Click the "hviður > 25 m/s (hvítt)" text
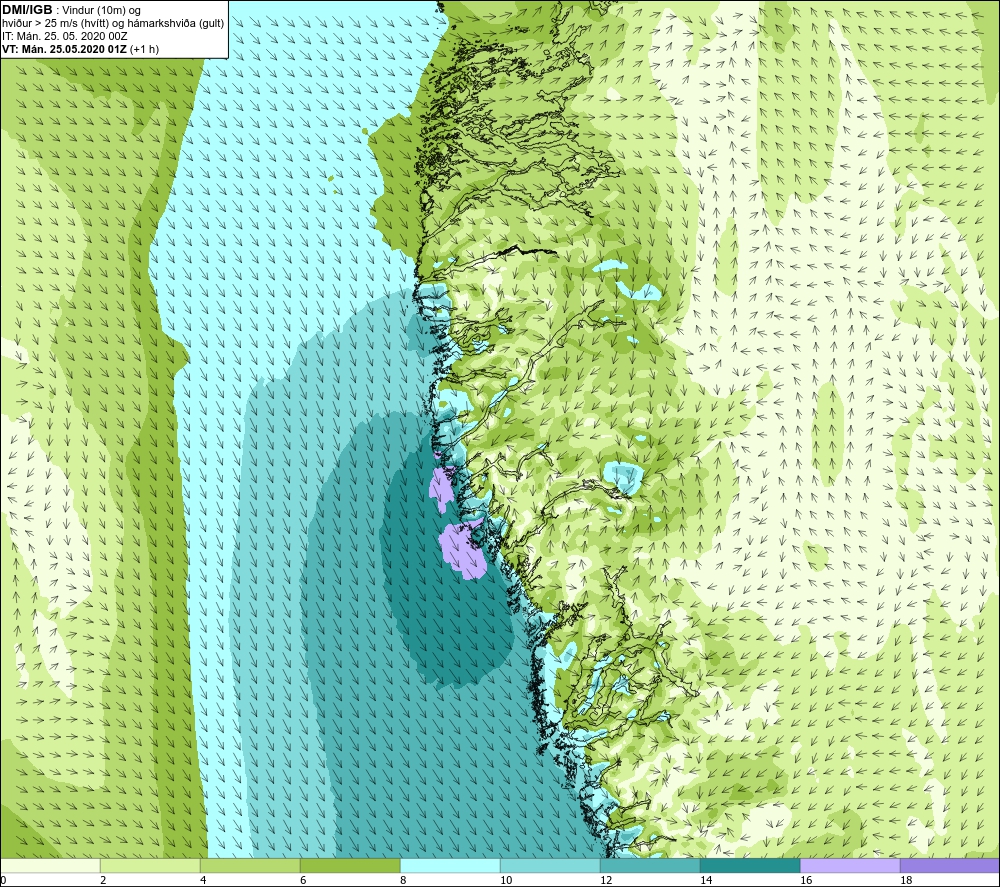The width and height of the screenshot is (1000, 887). click(55, 24)
